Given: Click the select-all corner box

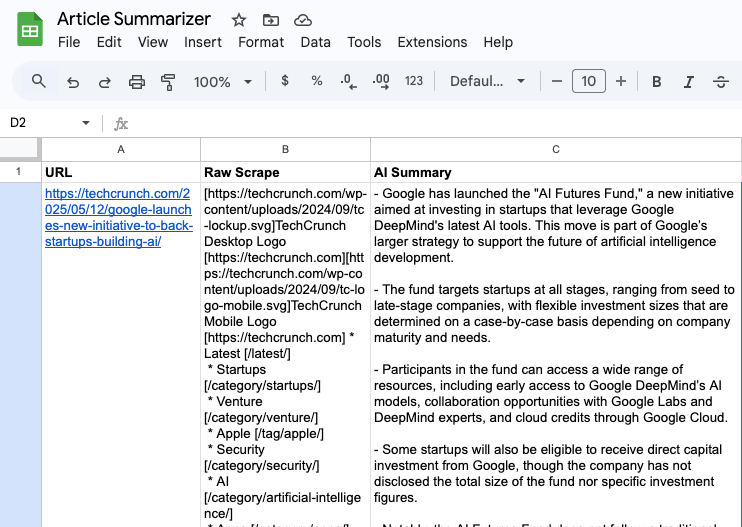Looking at the screenshot, I should coord(19,148).
